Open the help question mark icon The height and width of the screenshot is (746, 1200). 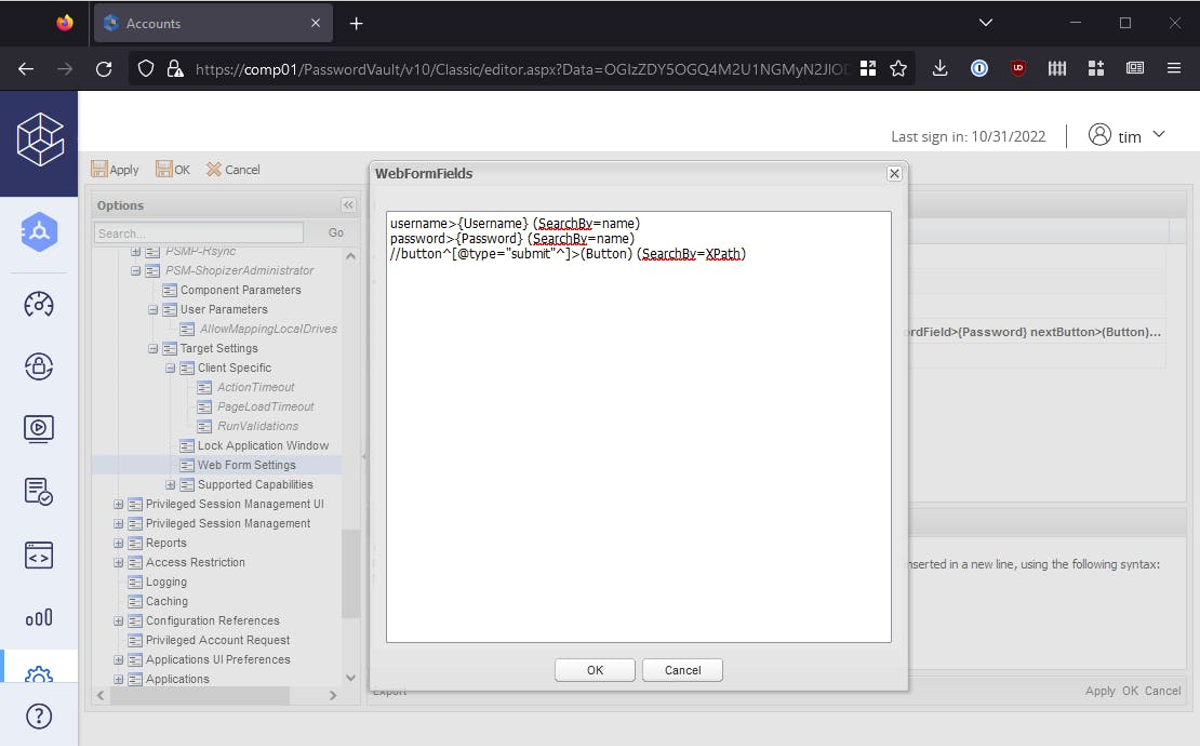tap(38, 716)
